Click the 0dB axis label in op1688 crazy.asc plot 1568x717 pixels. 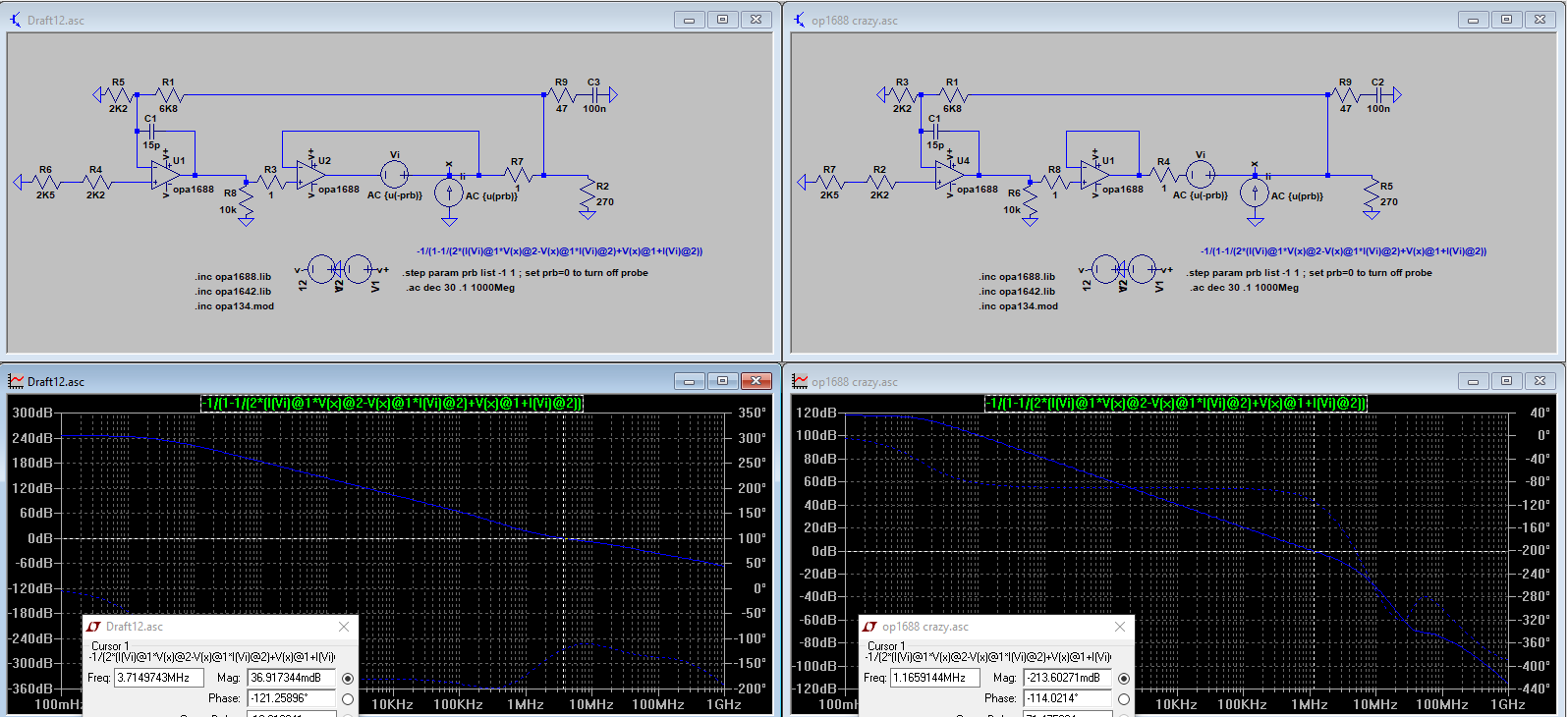[823, 550]
